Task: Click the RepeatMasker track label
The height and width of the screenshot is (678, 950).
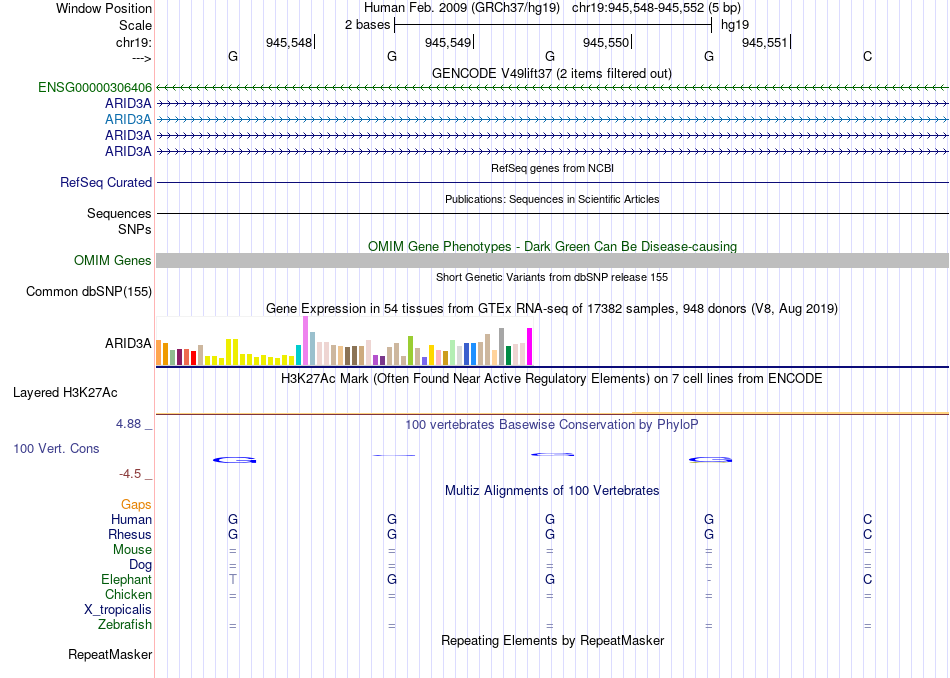Action: [x=110, y=654]
